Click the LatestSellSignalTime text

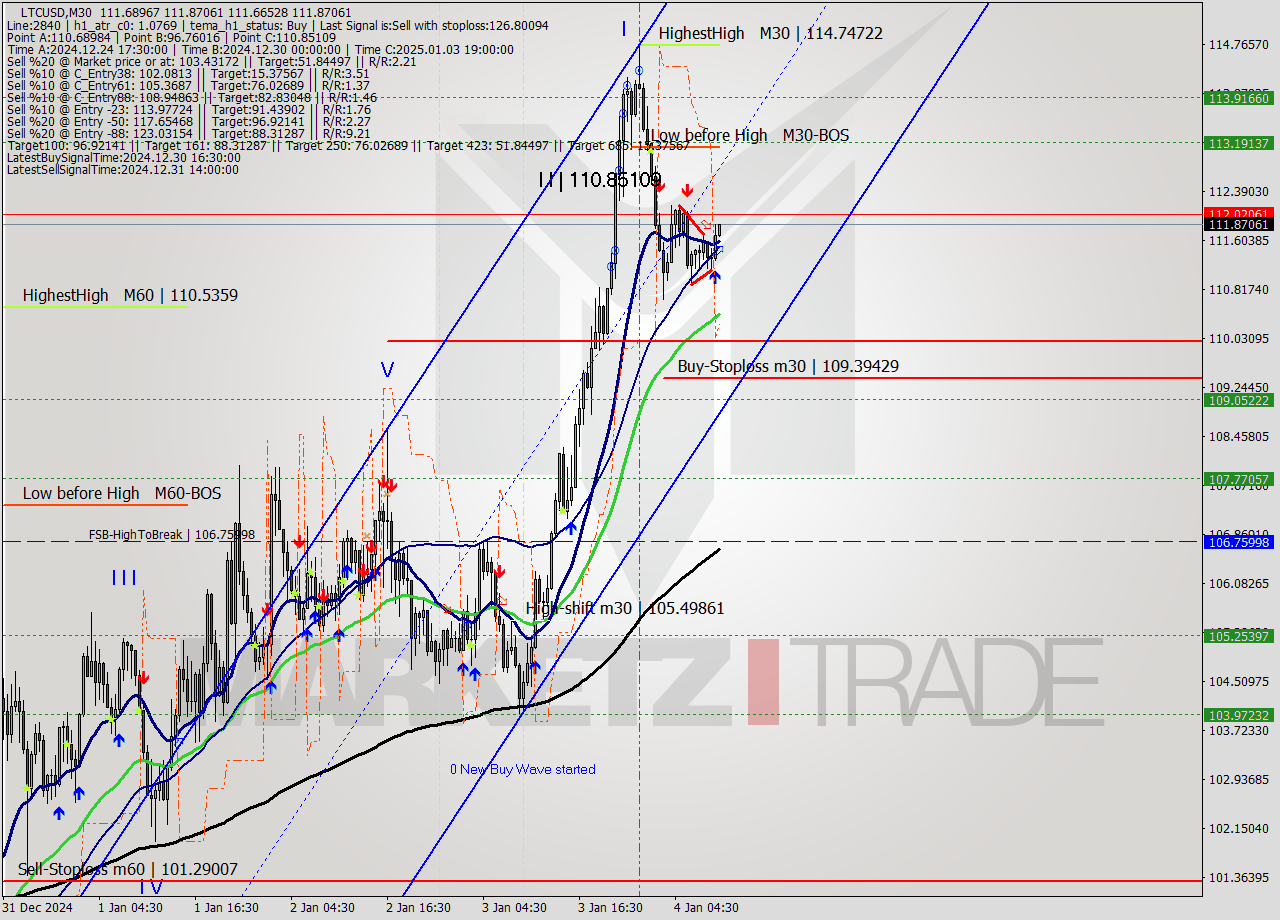(x=123, y=169)
